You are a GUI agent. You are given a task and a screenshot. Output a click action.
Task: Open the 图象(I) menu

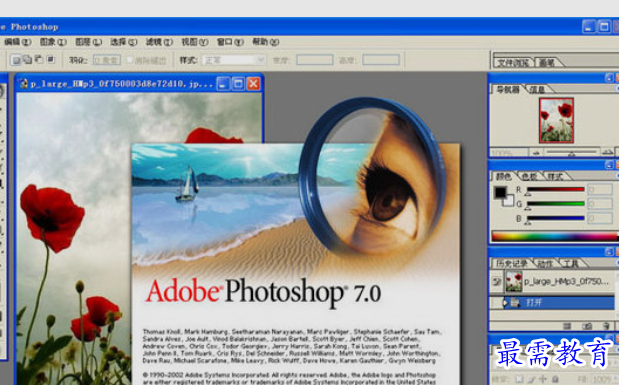pyautogui.click(x=53, y=41)
